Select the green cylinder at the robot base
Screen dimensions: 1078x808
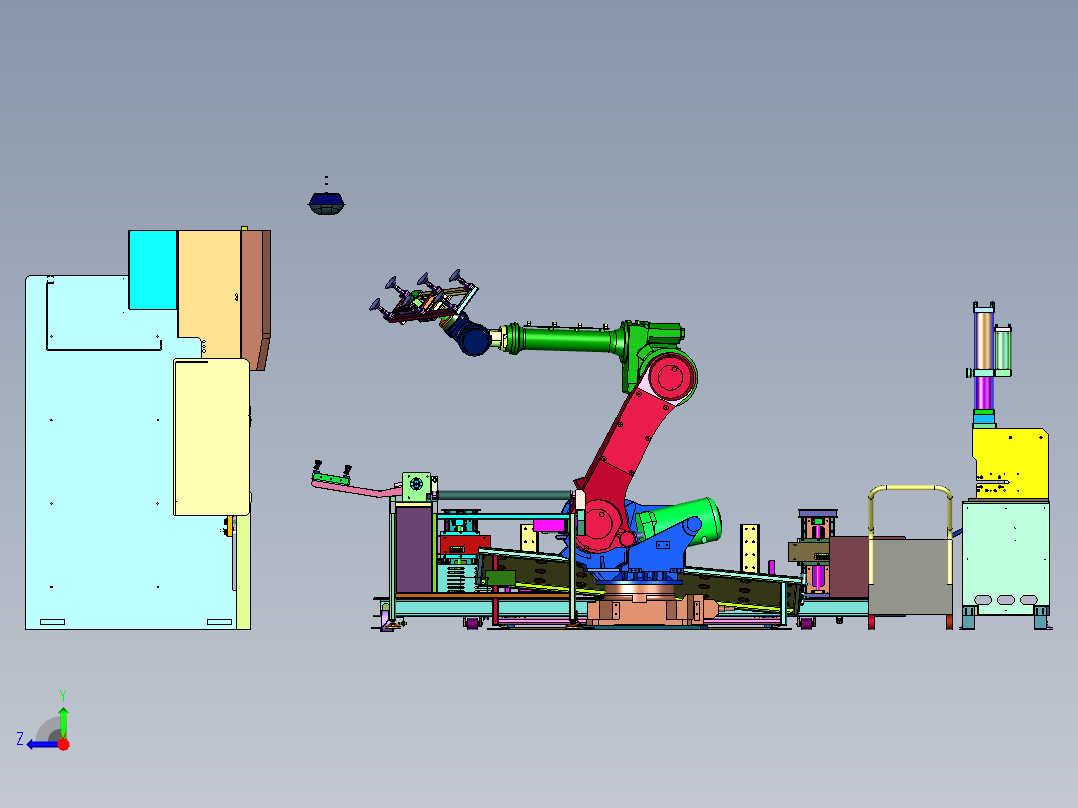click(x=681, y=523)
